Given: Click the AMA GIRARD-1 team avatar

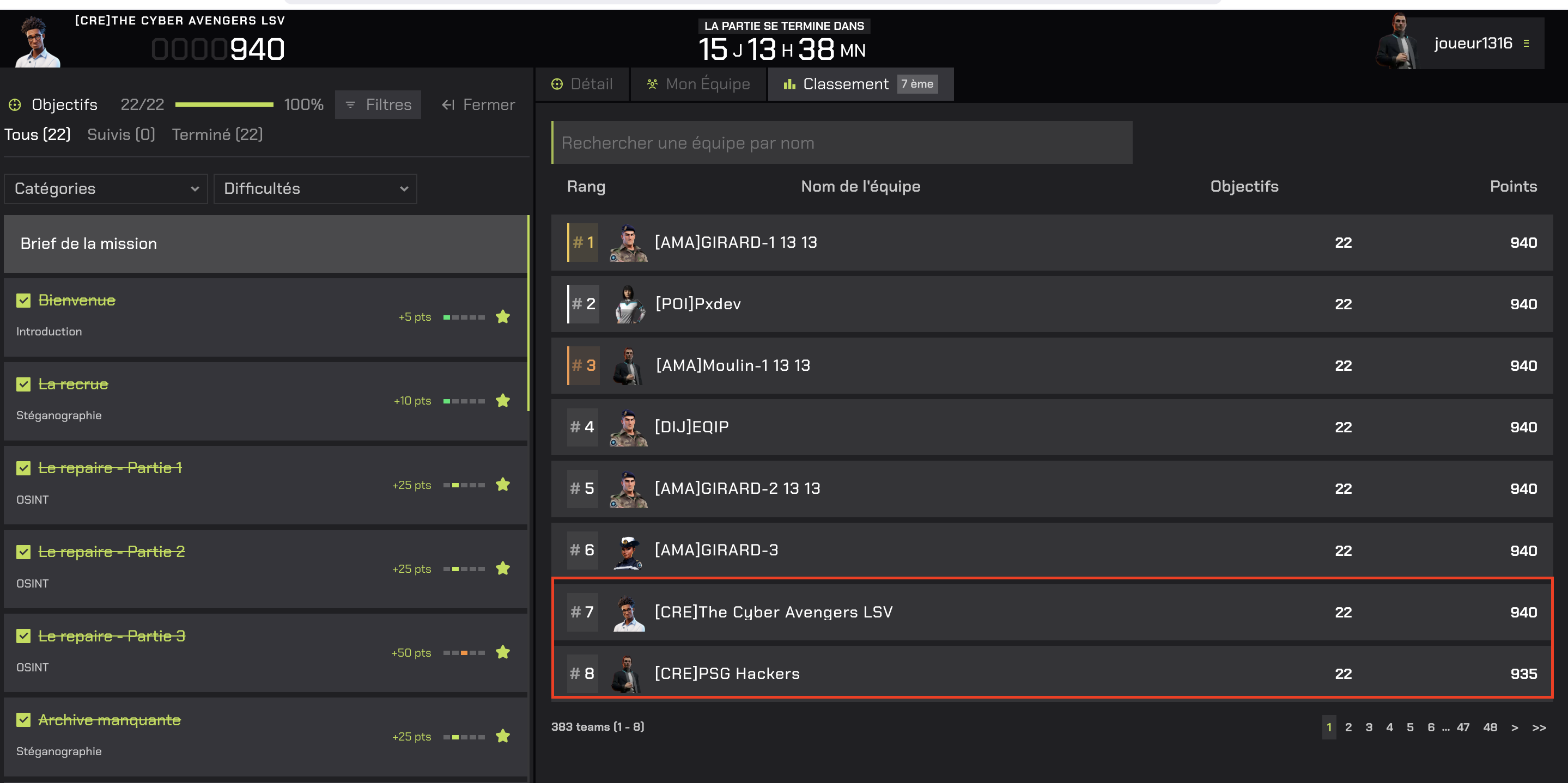Looking at the screenshot, I should tap(628, 243).
